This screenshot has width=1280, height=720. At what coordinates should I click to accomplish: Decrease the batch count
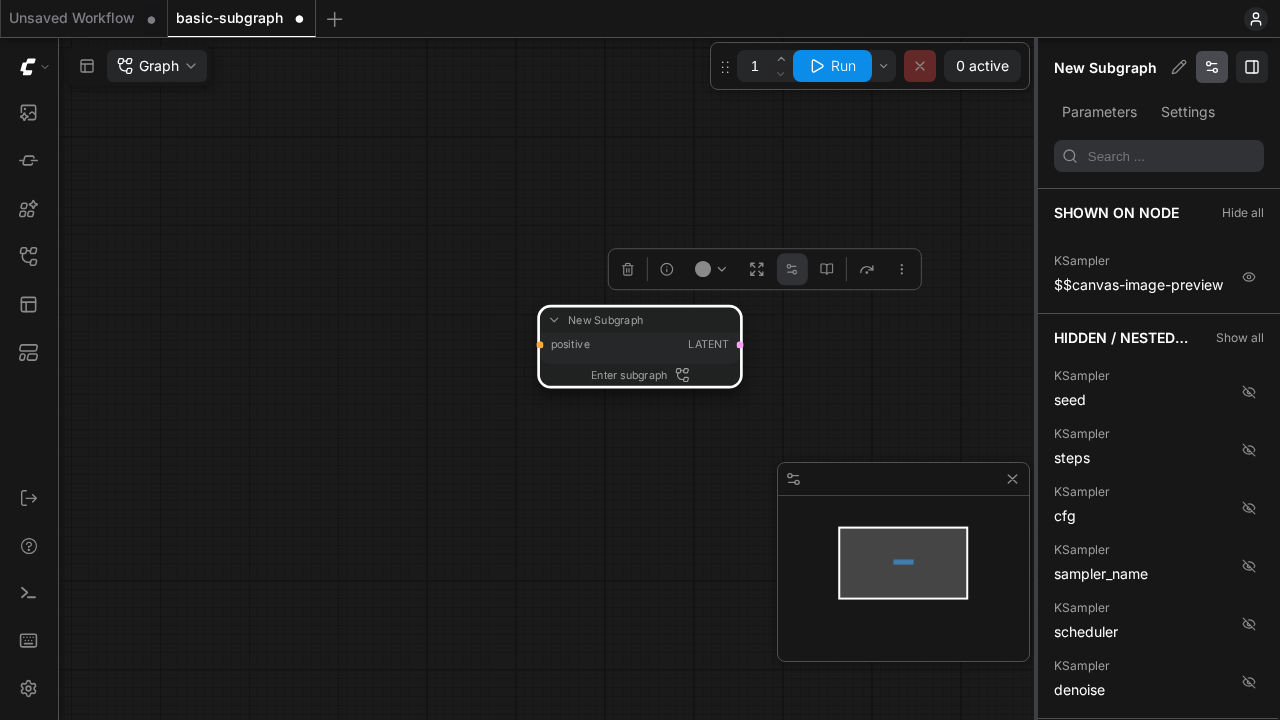click(x=781, y=74)
